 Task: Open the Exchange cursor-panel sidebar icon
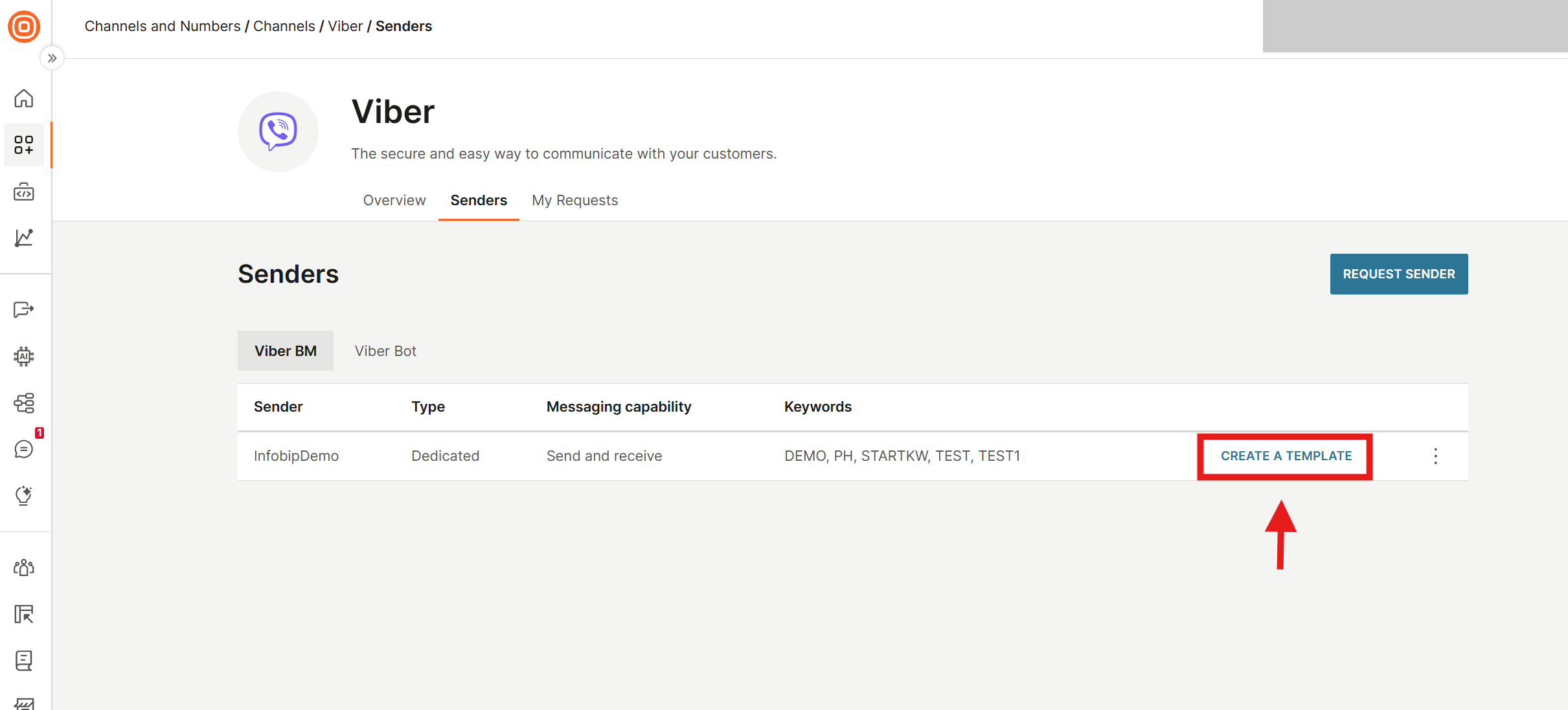tap(24, 614)
